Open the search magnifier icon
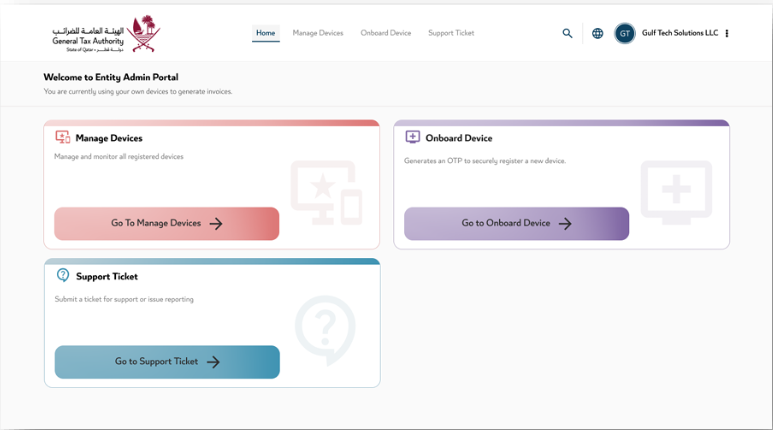 pyautogui.click(x=567, y=33)
